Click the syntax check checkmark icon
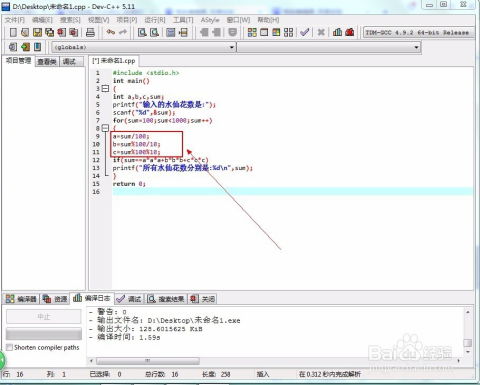 tap(304, 32)
